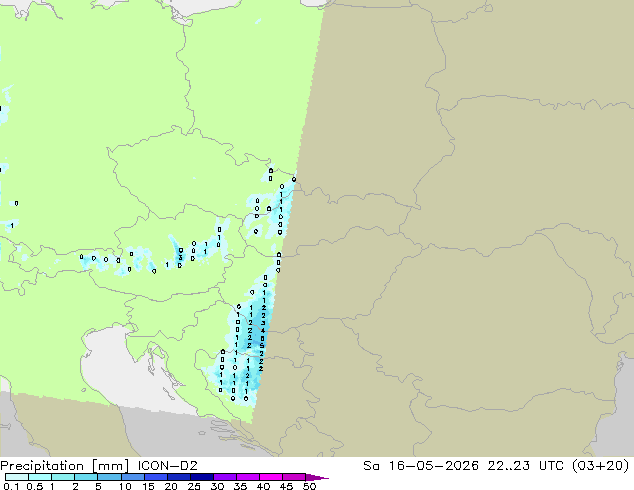Click the 0.1–0.5 mm legend color swatch

(x=17, y=477)
